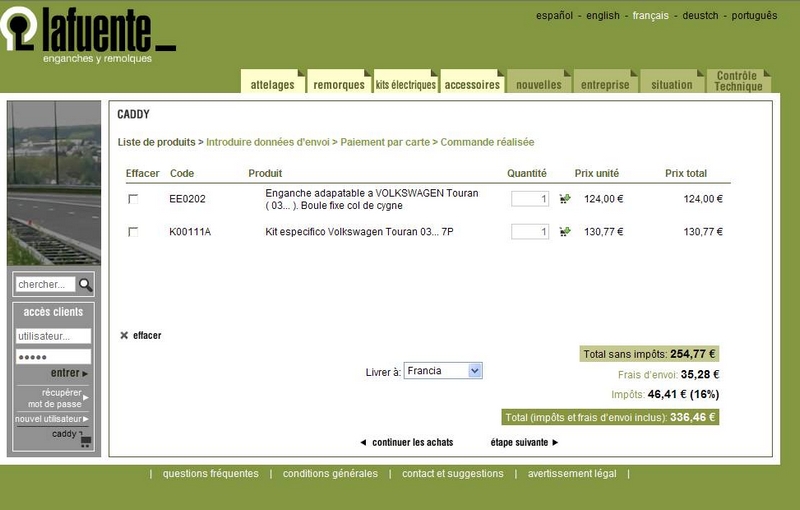Click product code EE0202

pyautogui.click(x=187, y=199)
